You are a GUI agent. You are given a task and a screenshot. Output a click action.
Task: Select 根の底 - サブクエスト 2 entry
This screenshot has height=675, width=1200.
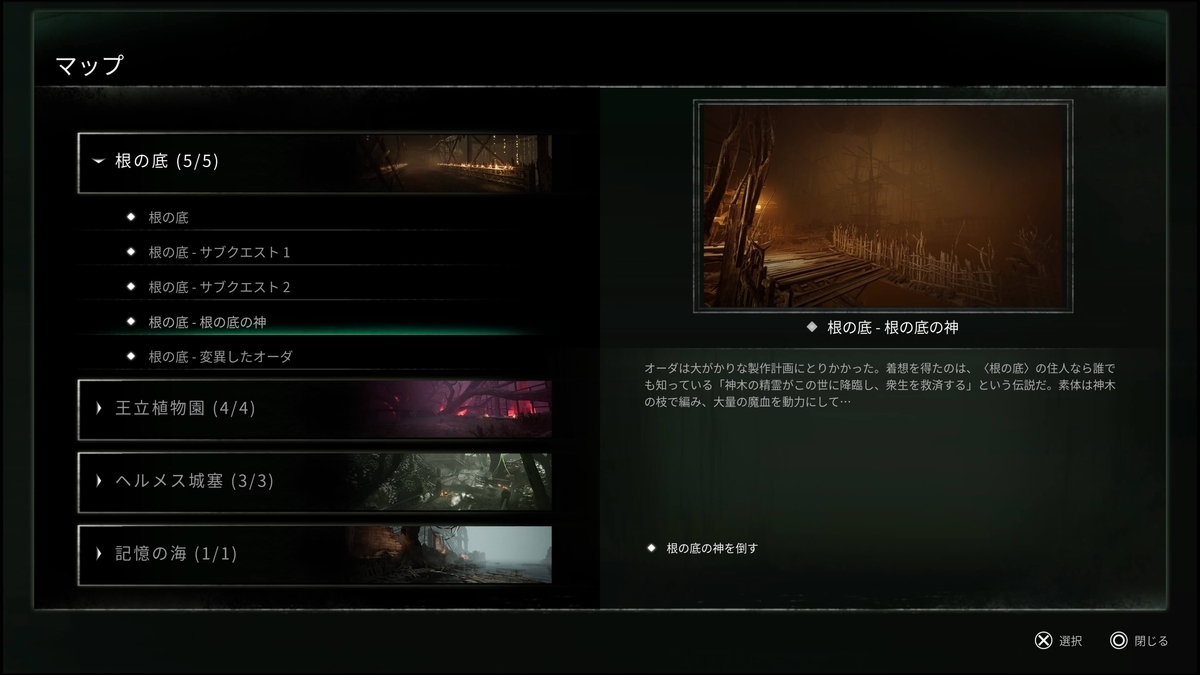[314, 287]
